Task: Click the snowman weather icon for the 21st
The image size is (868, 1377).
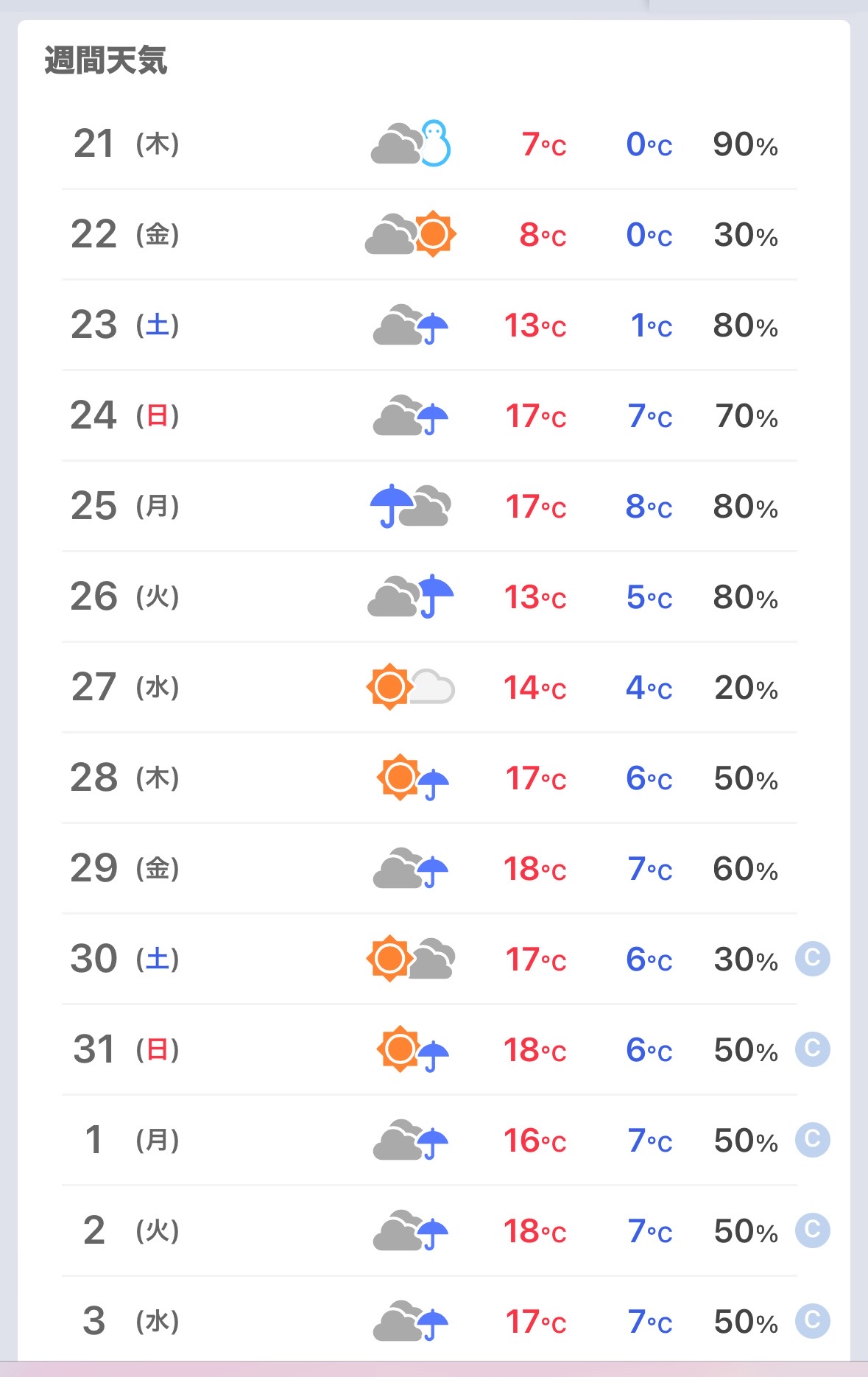Action: 411,143
